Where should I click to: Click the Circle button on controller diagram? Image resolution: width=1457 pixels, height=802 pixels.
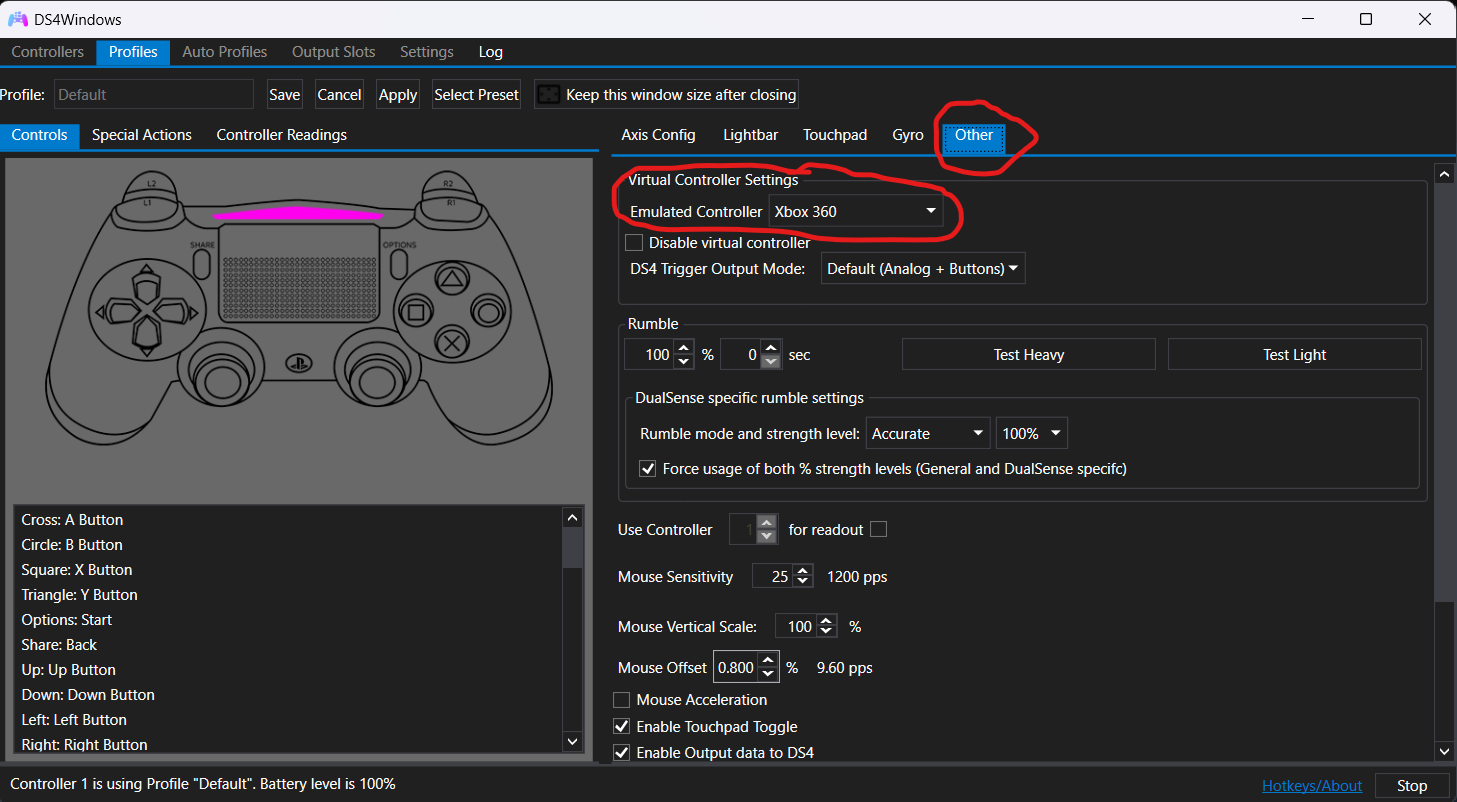click(x=488, y=313)
